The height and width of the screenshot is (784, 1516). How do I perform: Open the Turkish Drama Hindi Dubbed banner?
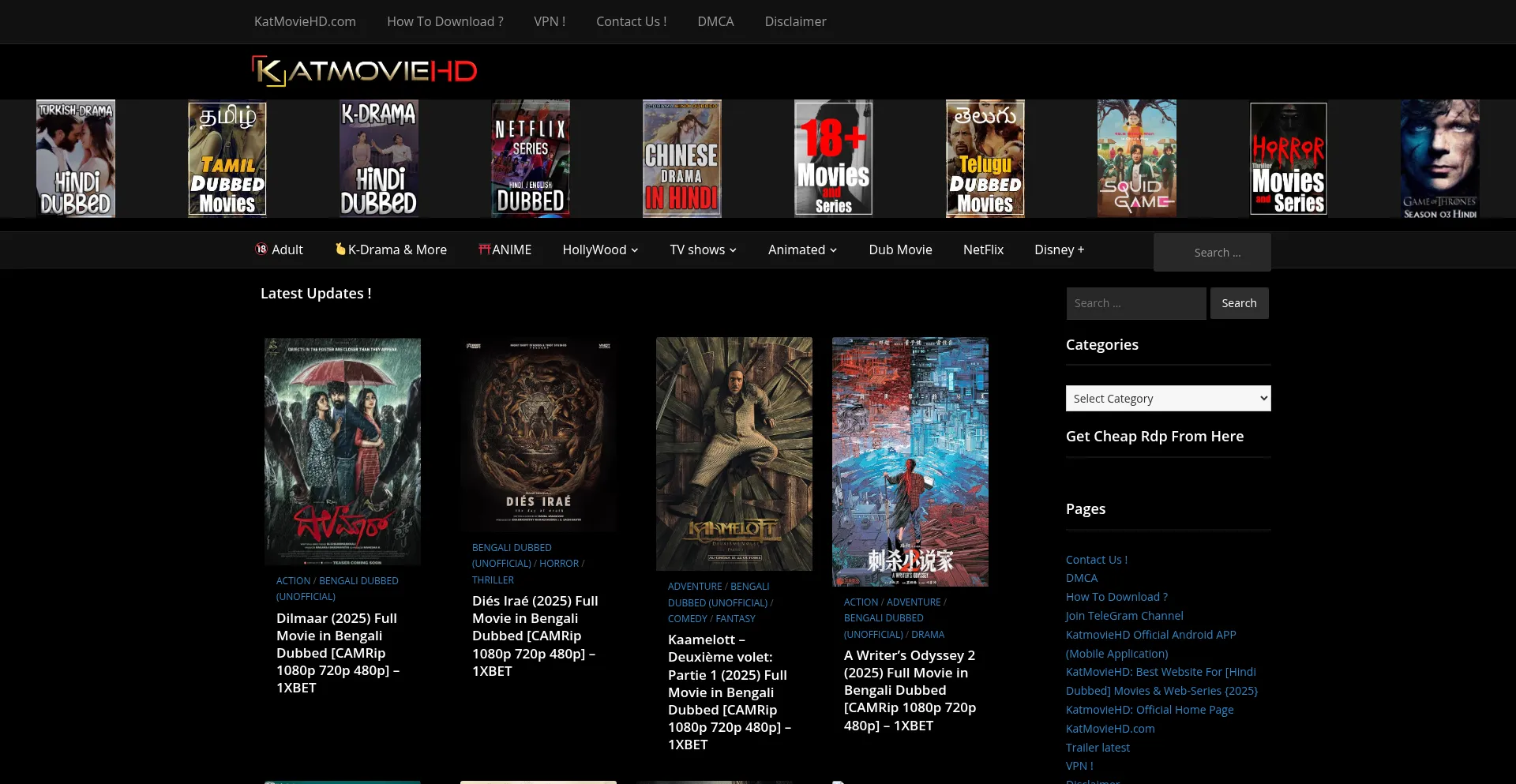pos(76,158)
